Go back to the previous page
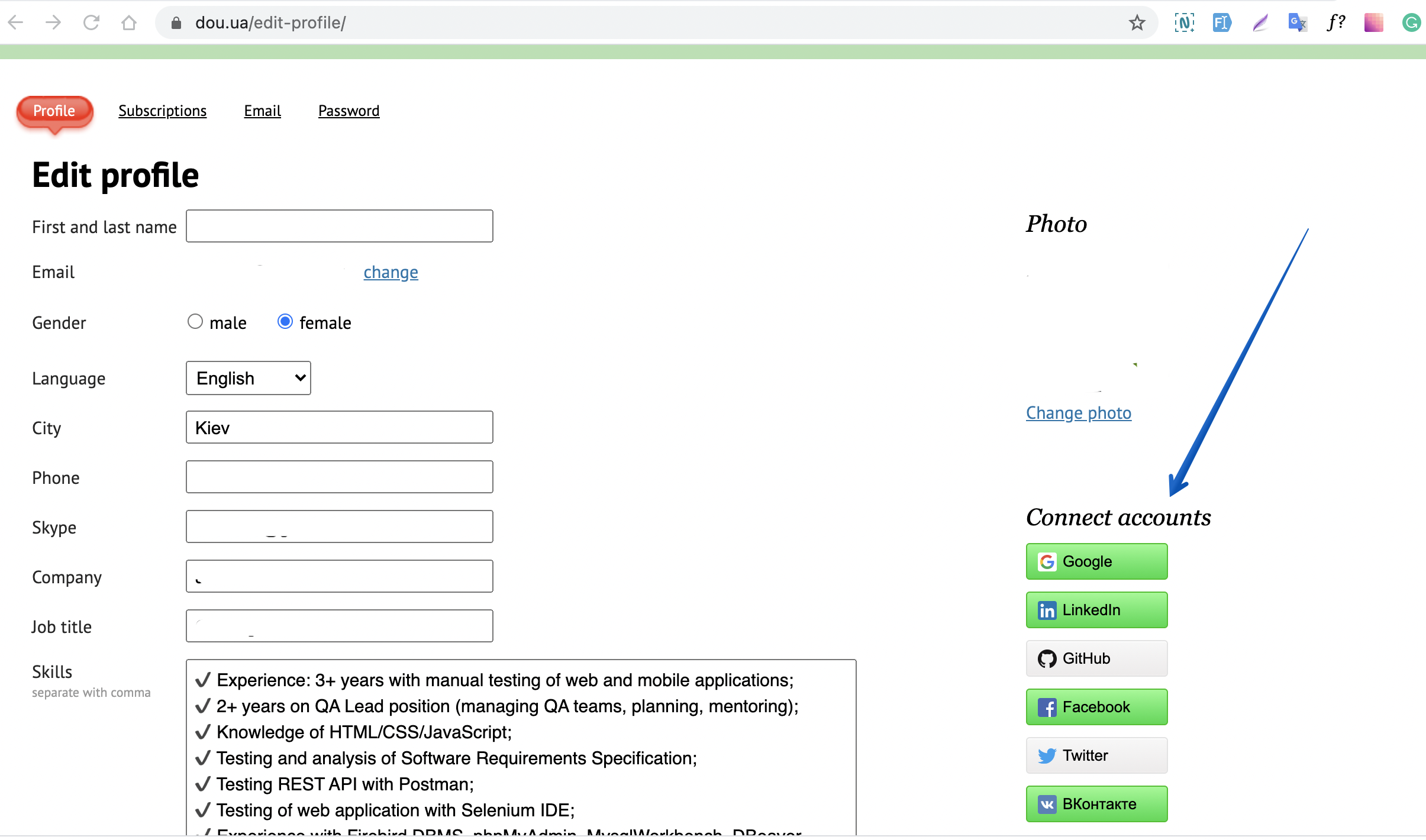 point(16,22)
